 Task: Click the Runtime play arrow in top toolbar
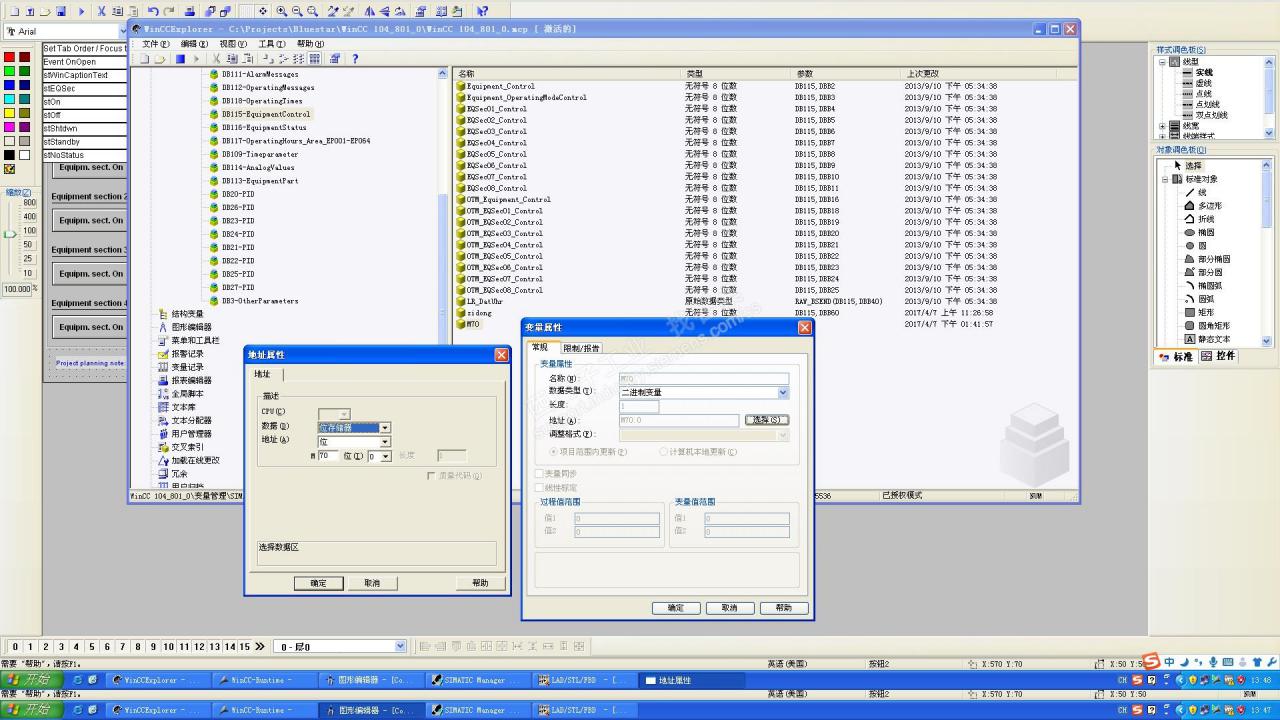82,11
